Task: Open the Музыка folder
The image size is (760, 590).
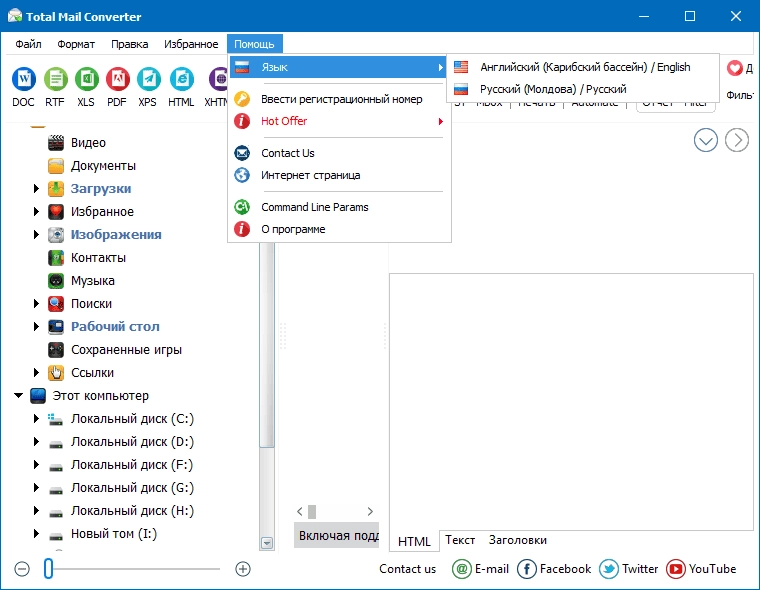Action: tap(93, 281)
